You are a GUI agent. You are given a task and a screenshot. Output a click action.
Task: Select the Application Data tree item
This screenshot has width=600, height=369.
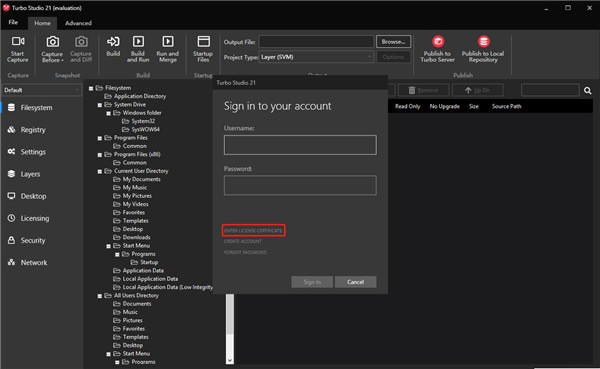pos(143,271)
